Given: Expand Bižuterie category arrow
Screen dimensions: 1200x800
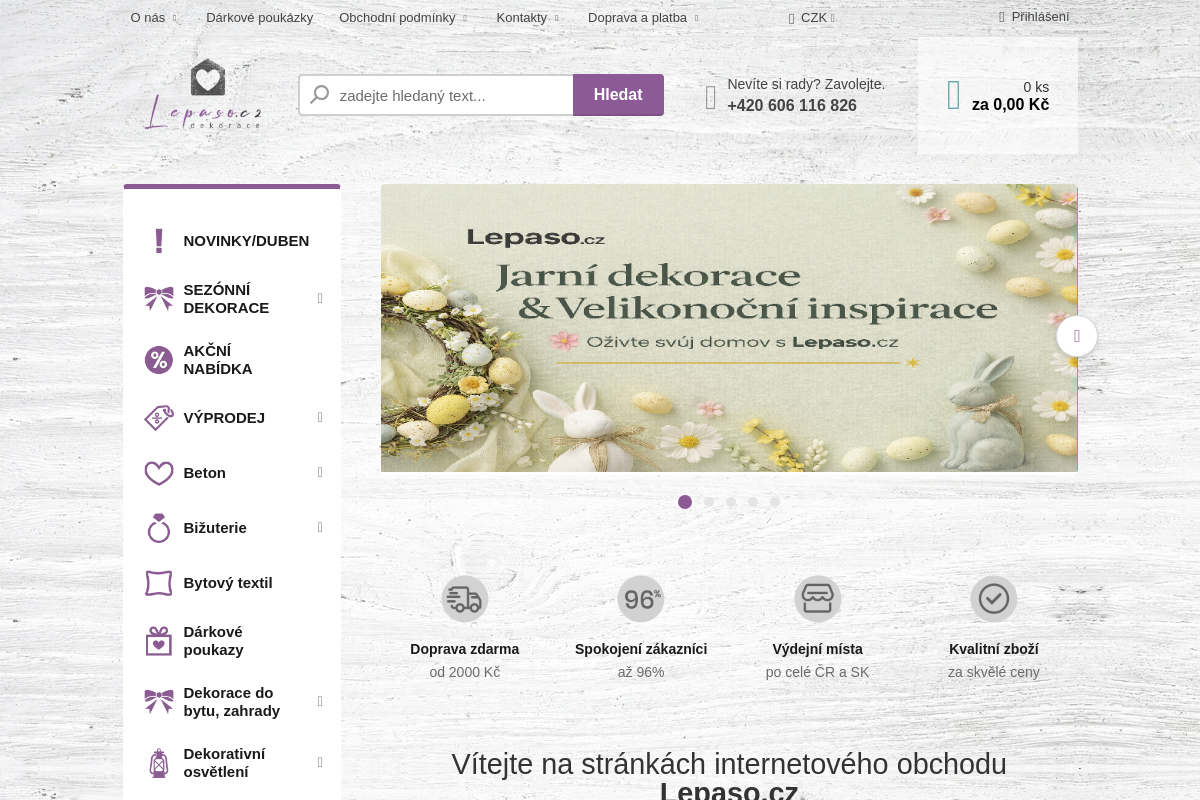Looking at the screenshot, I should [x=320, y=527].
